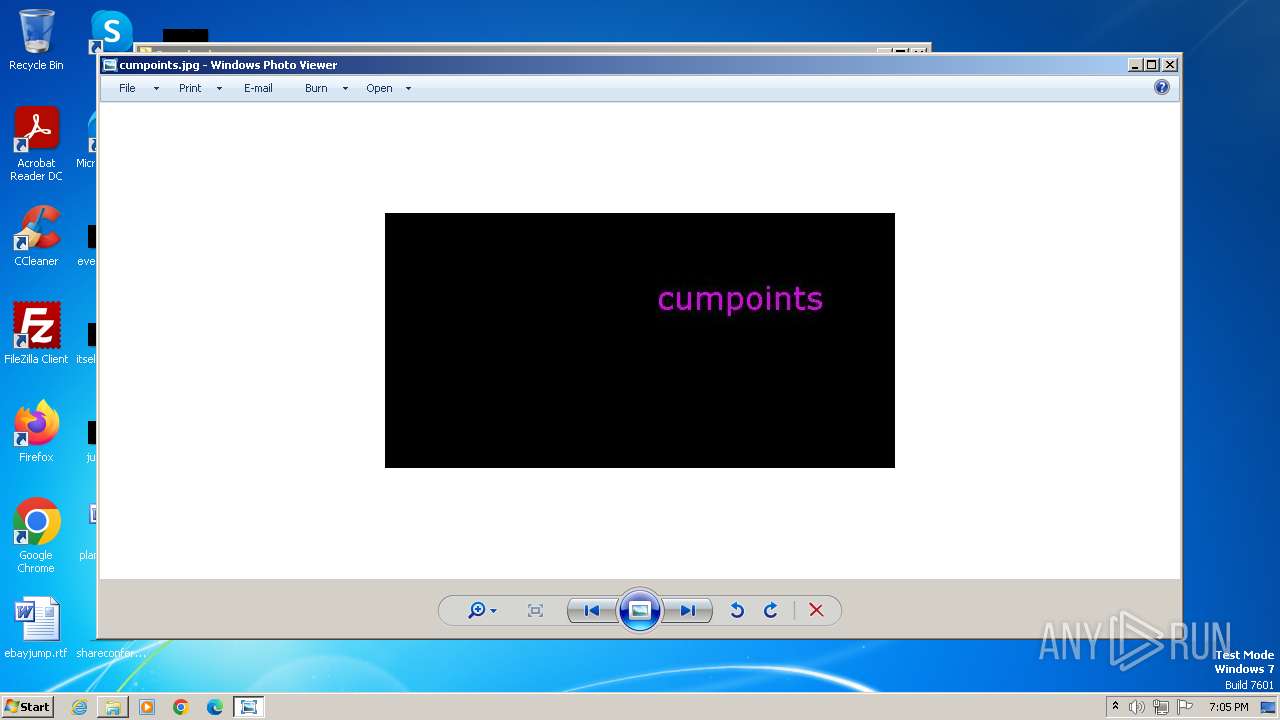1280x720 pixels.
Task: Maximize the Windows Photo Viewer window
Action: pos(1152,65)
